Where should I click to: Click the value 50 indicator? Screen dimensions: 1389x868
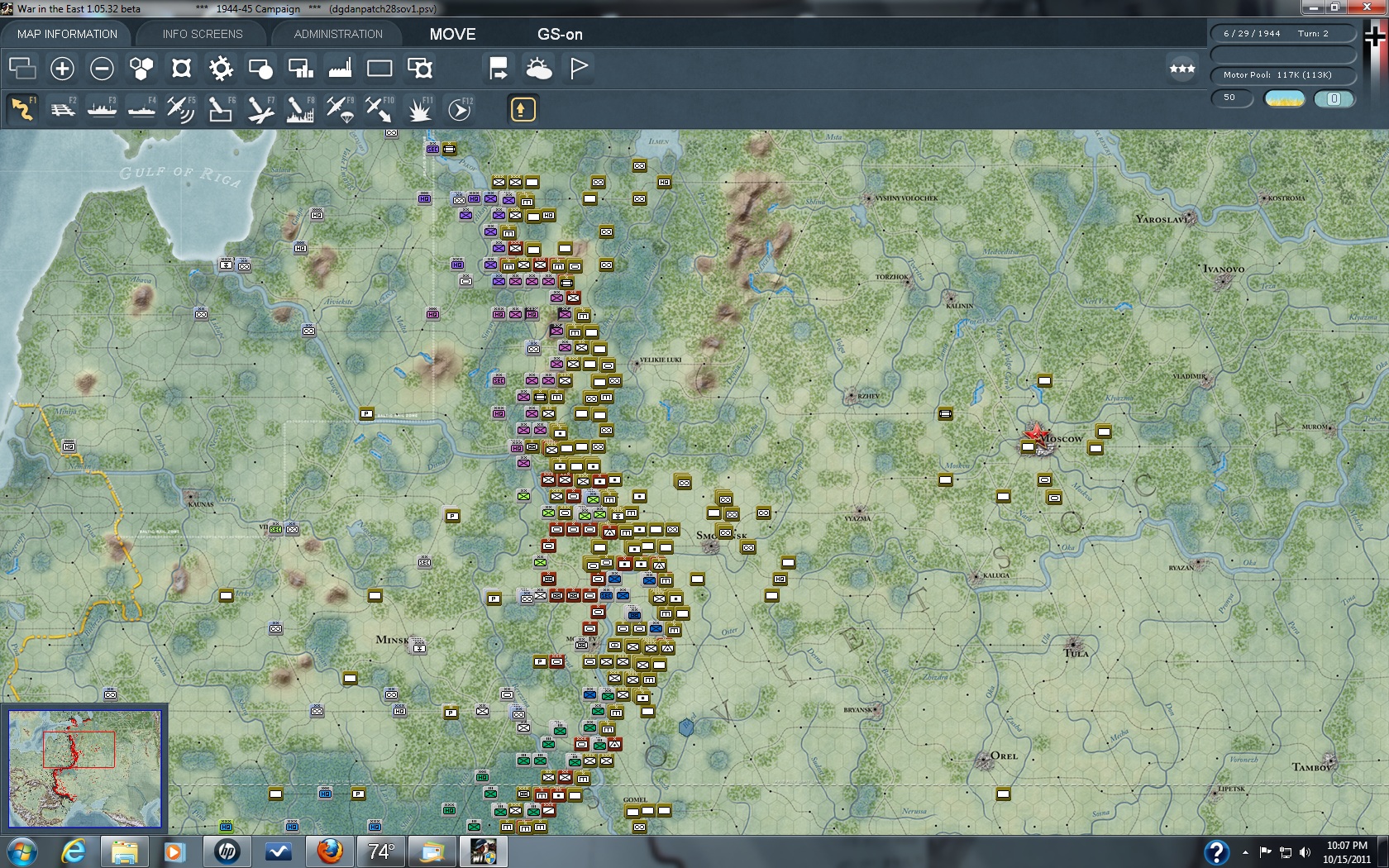tap(1232, 98)
